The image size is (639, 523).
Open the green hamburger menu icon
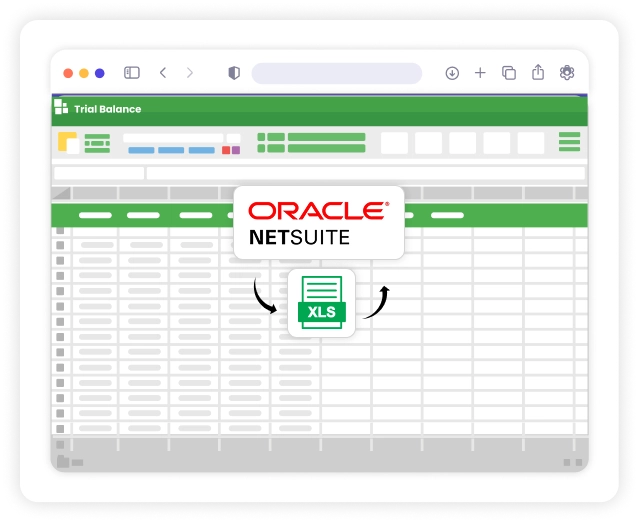(569, 142)
